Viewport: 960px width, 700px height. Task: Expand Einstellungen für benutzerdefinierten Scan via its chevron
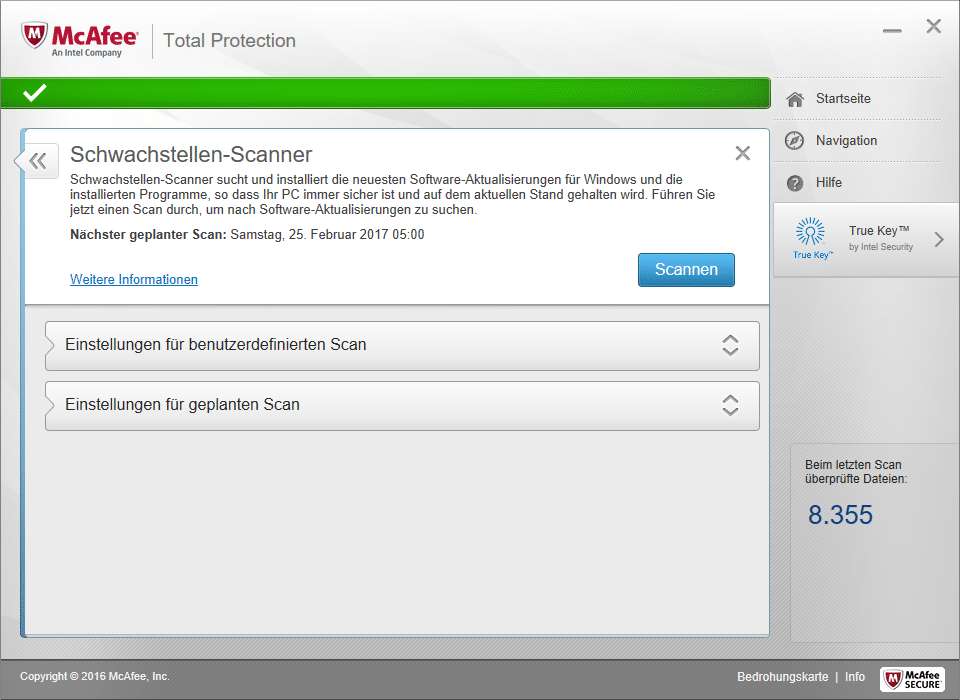point(730,345)
